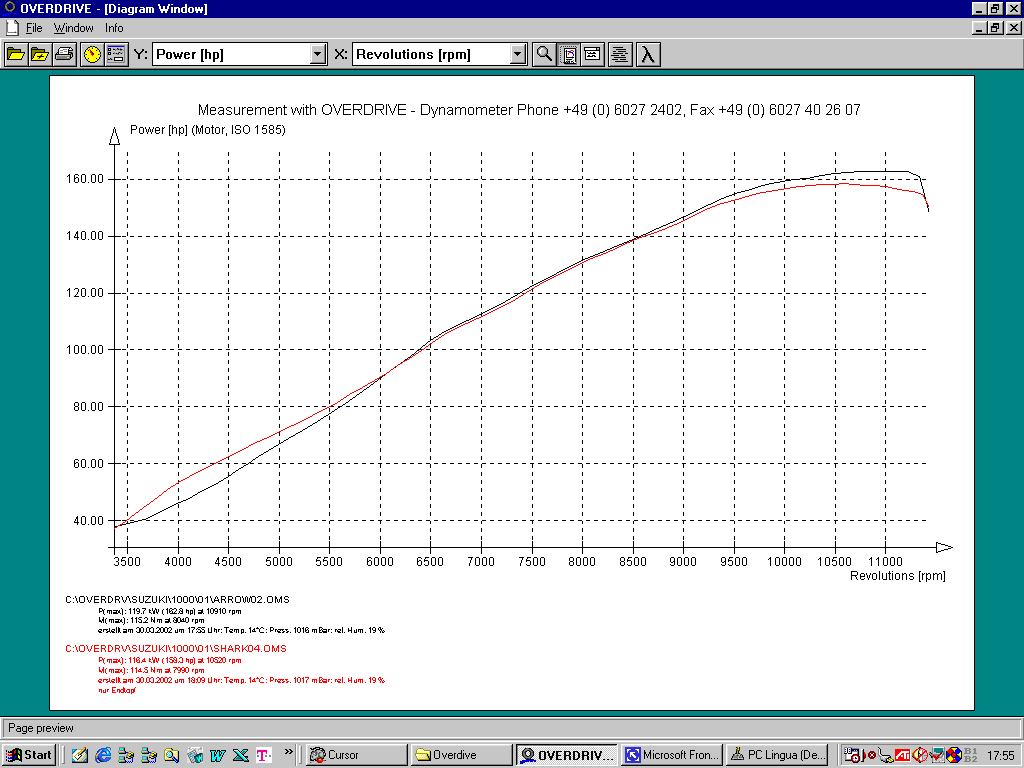Image resolution: width=1024 pixels, height=768 pixels.
Task: Launch Word from the quick launch W icon
Action: pos(217,755)
